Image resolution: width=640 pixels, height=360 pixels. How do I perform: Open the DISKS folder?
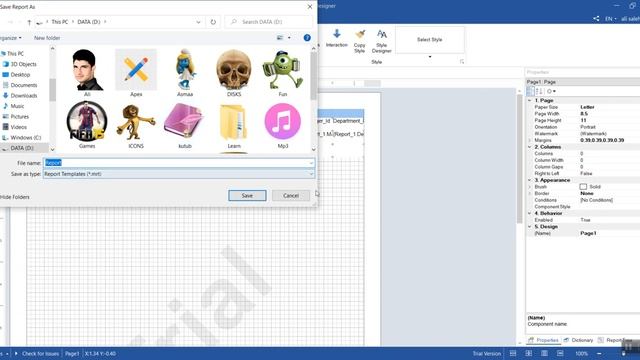tap(234, 73)
